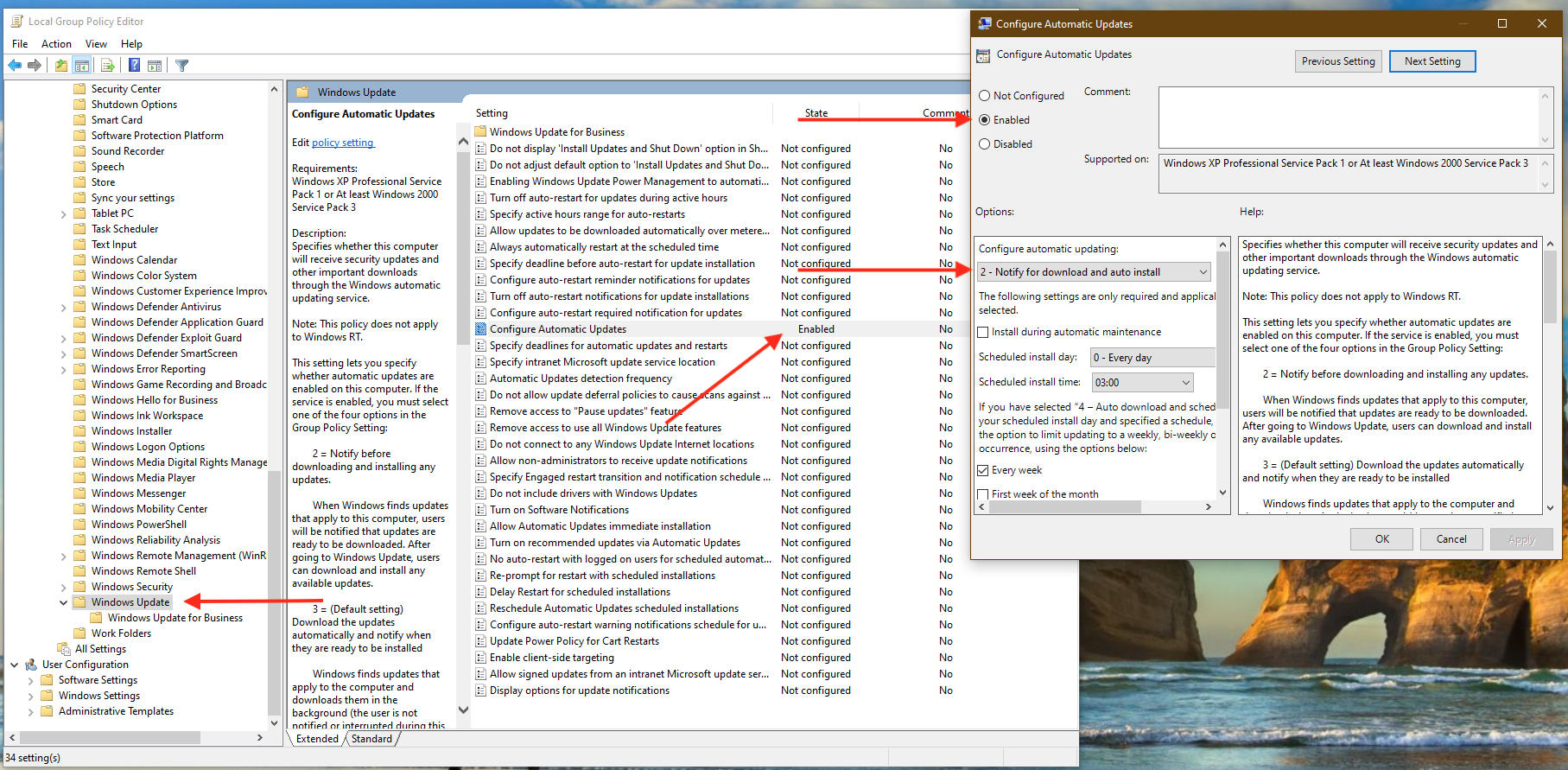Screen dimensions: 1568x770
Task: Check Install during automatic maintenance
Action: pos(983,332)
